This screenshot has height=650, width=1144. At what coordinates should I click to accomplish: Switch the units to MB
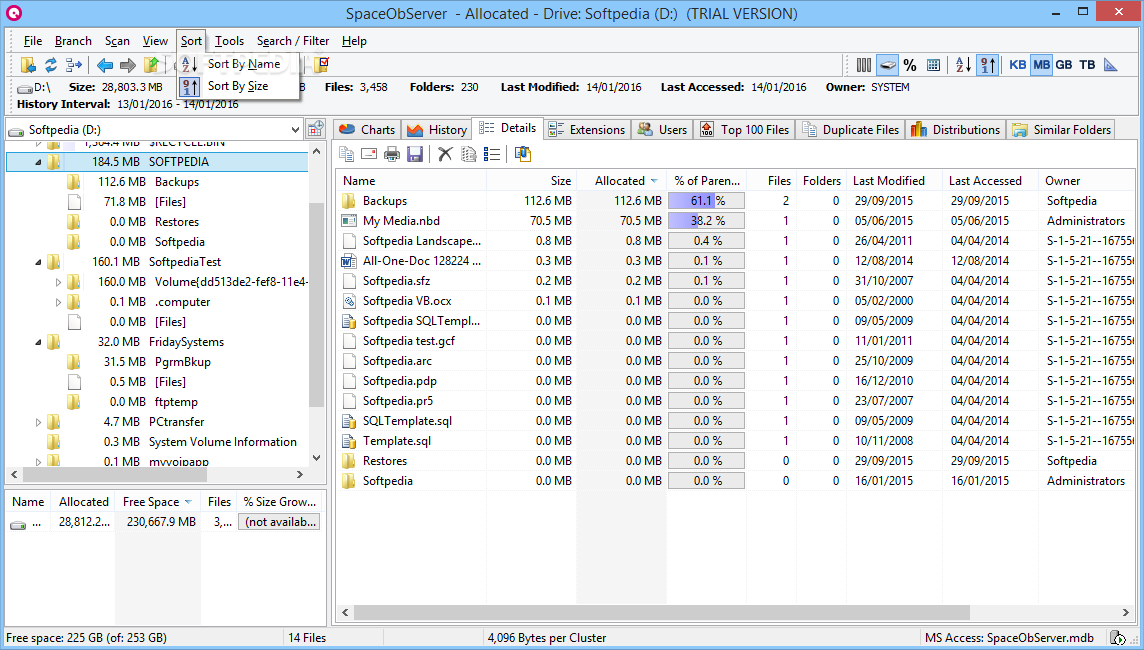pos(1042,65)
